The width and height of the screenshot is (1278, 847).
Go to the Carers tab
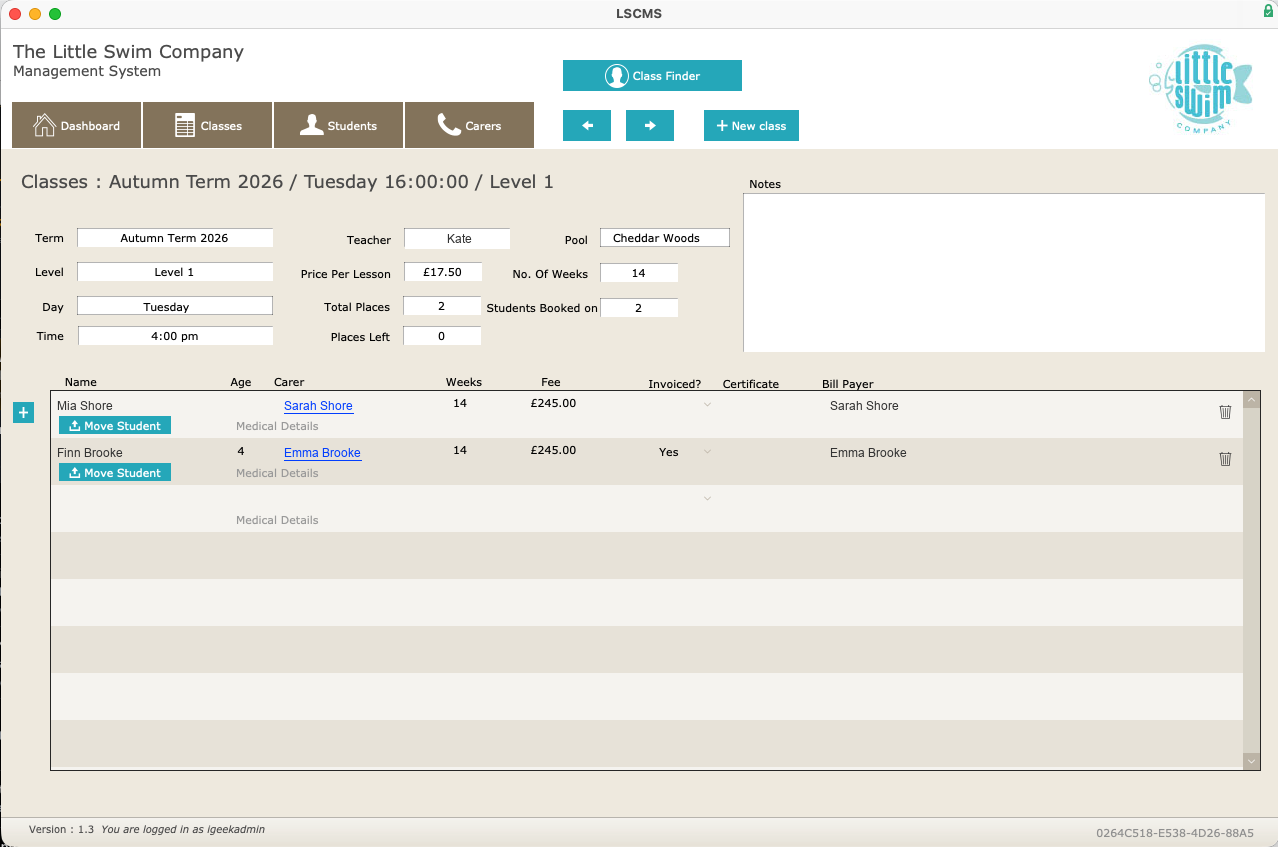click(469, 125)
